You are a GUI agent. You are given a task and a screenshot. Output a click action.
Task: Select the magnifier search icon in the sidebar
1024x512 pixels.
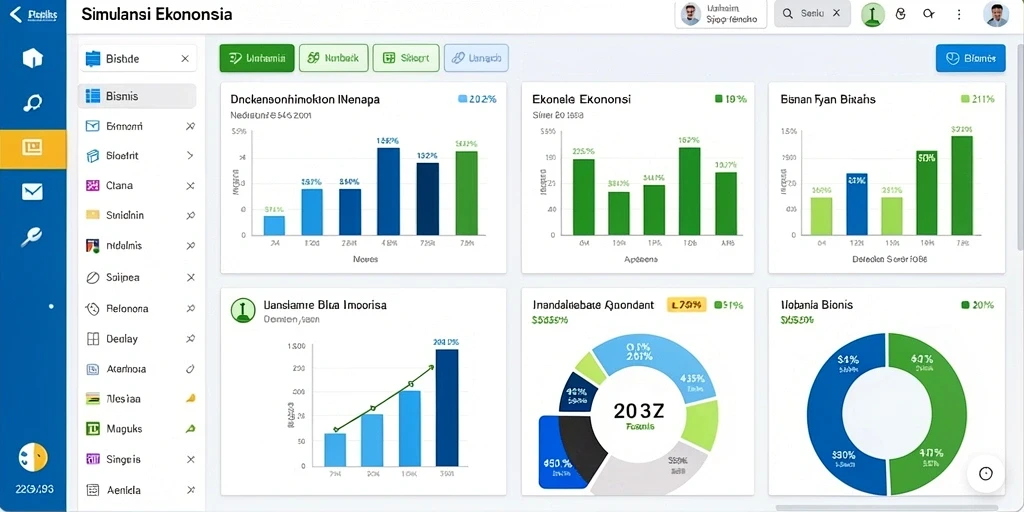(x=33, y=103)
